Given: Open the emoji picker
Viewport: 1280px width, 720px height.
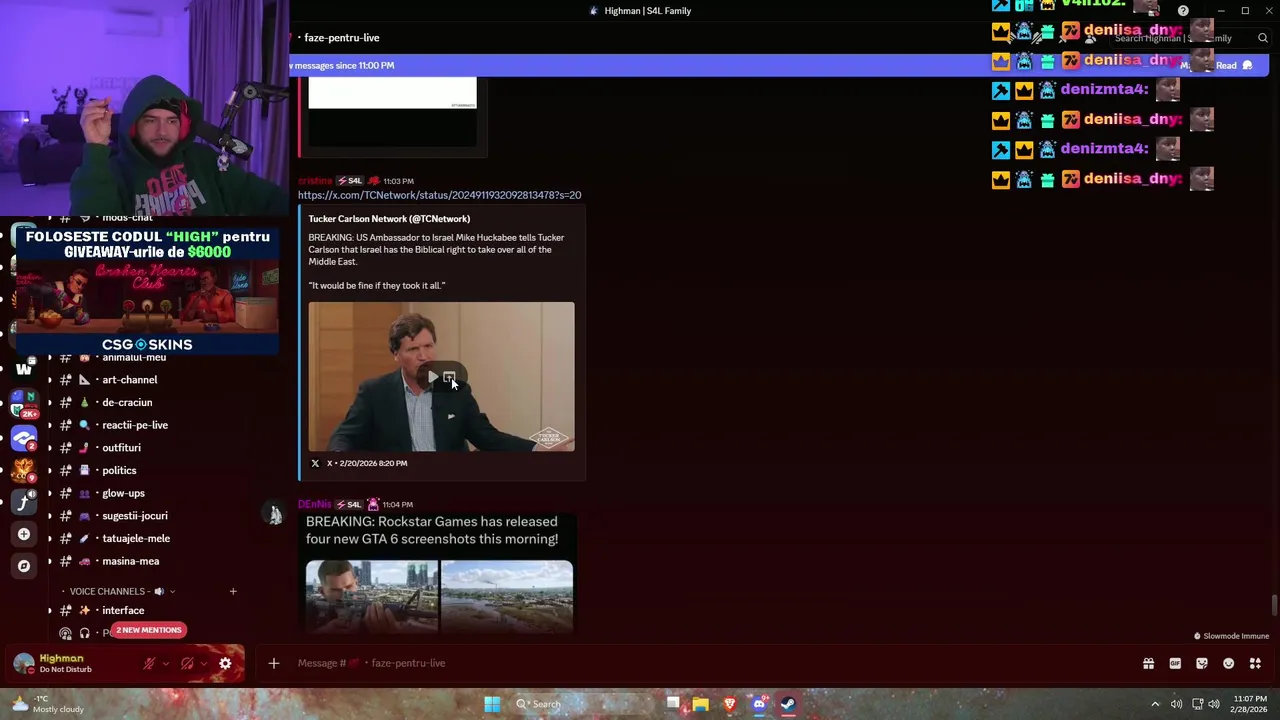Looking at the screenshot, I should coord(1228,663).
